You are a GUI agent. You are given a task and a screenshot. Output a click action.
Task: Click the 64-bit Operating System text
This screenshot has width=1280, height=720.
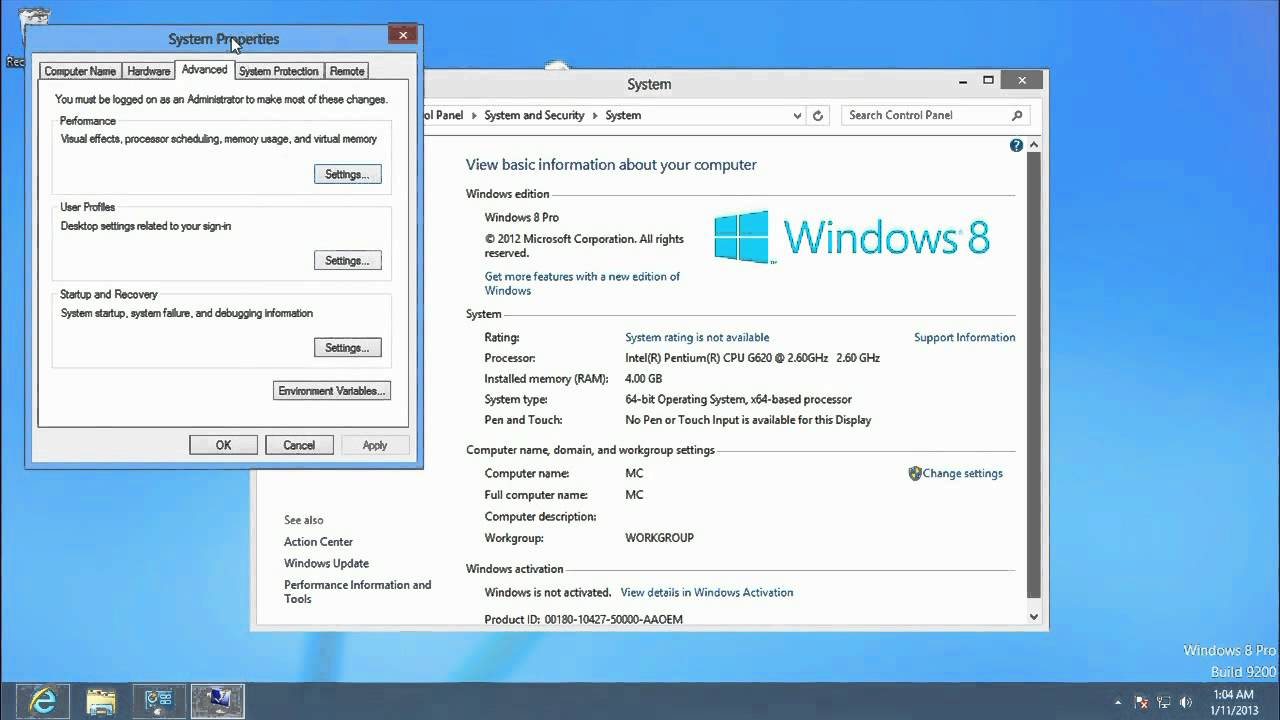click(738, 399)
